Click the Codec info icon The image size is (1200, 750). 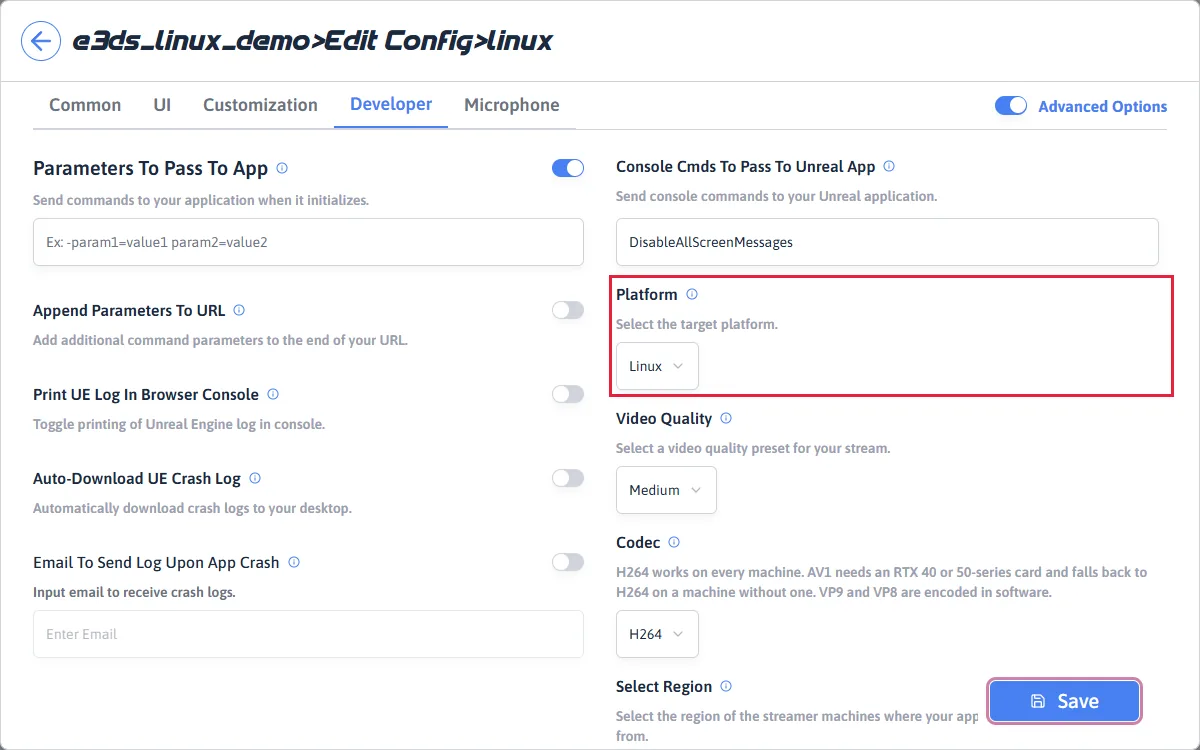[674, 542]
